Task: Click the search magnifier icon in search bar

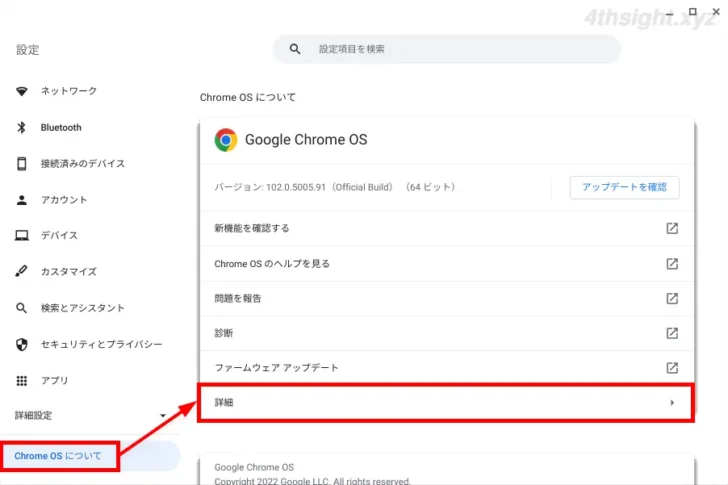Action: [x=295, y=49]
